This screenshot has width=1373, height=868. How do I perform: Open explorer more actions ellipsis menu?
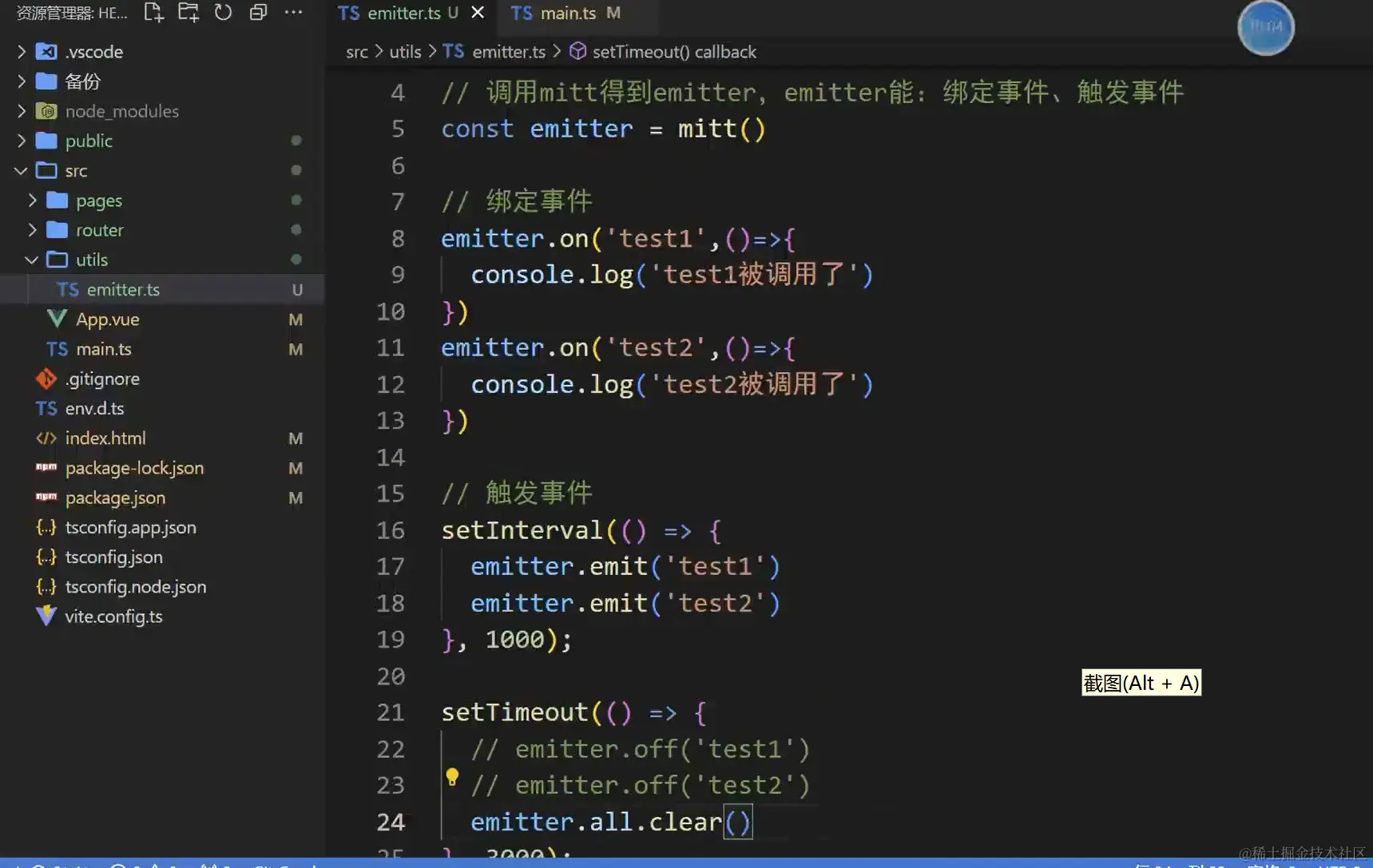pyautogui.click(x=293, y=13)
